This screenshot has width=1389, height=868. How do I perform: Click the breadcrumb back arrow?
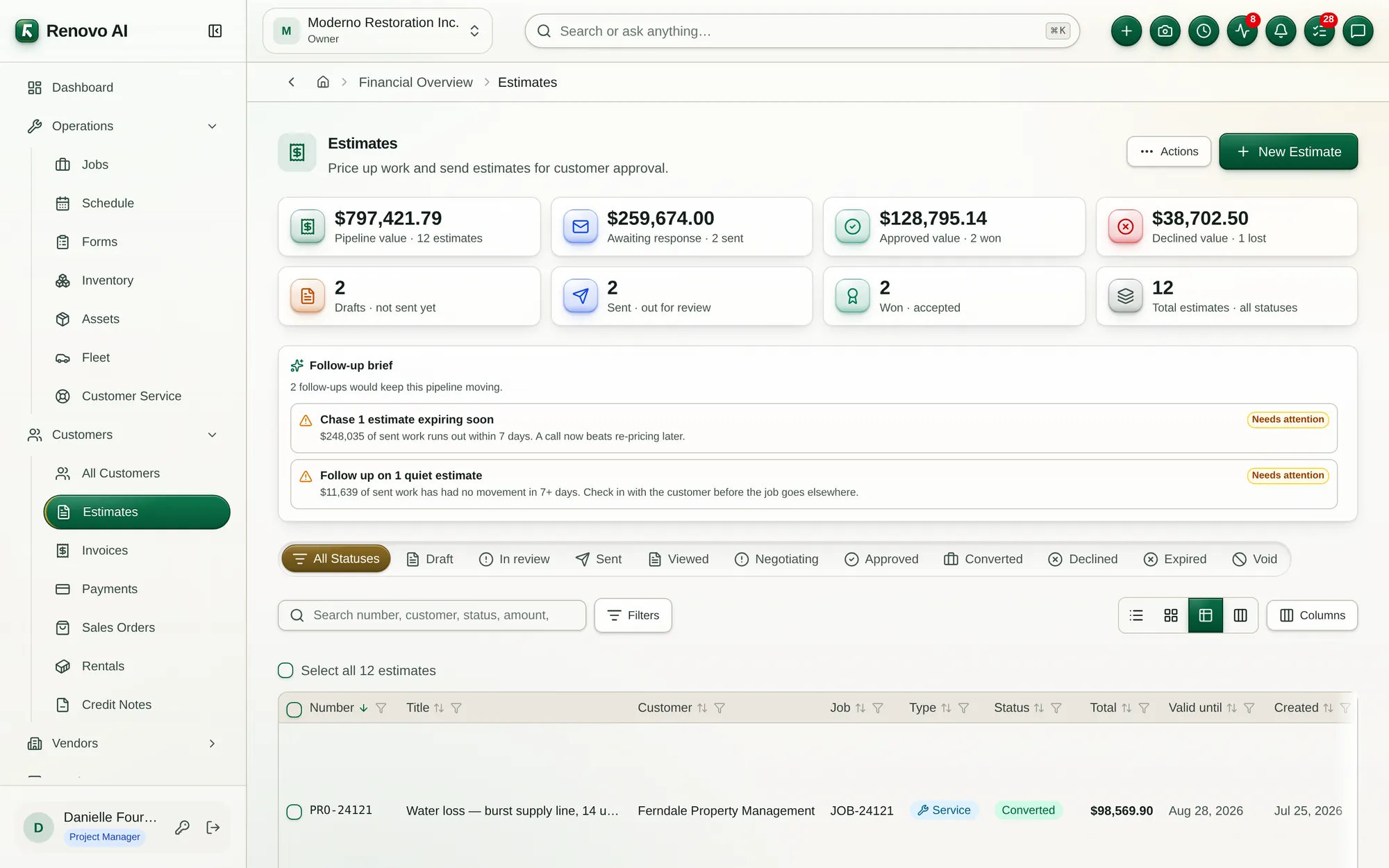(292, 82)
